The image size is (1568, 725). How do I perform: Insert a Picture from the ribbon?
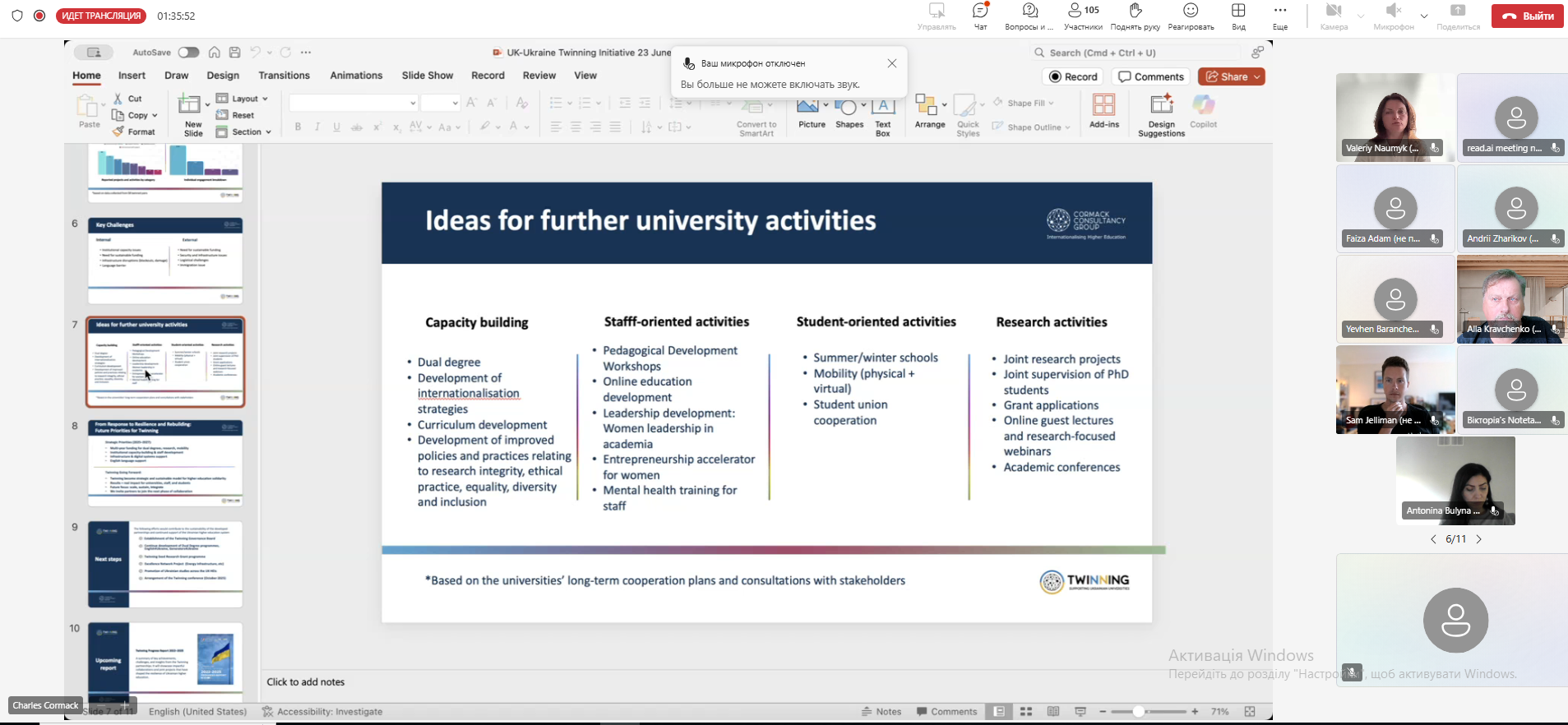812,113
